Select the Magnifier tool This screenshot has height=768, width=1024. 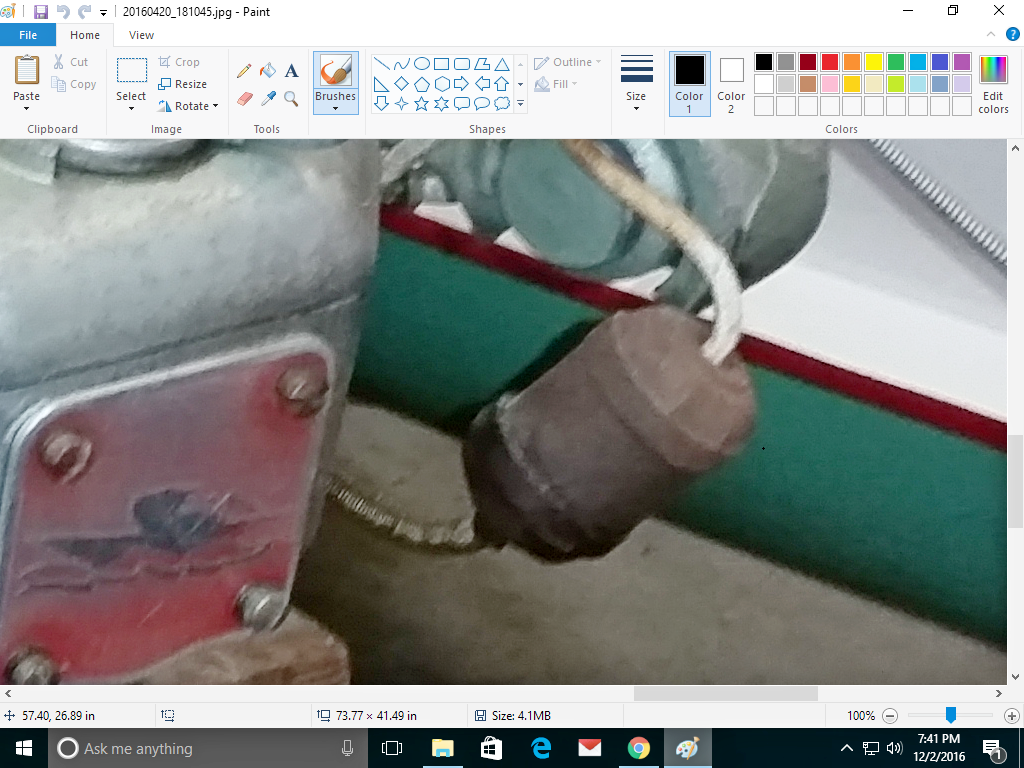[x=291, y=98]
